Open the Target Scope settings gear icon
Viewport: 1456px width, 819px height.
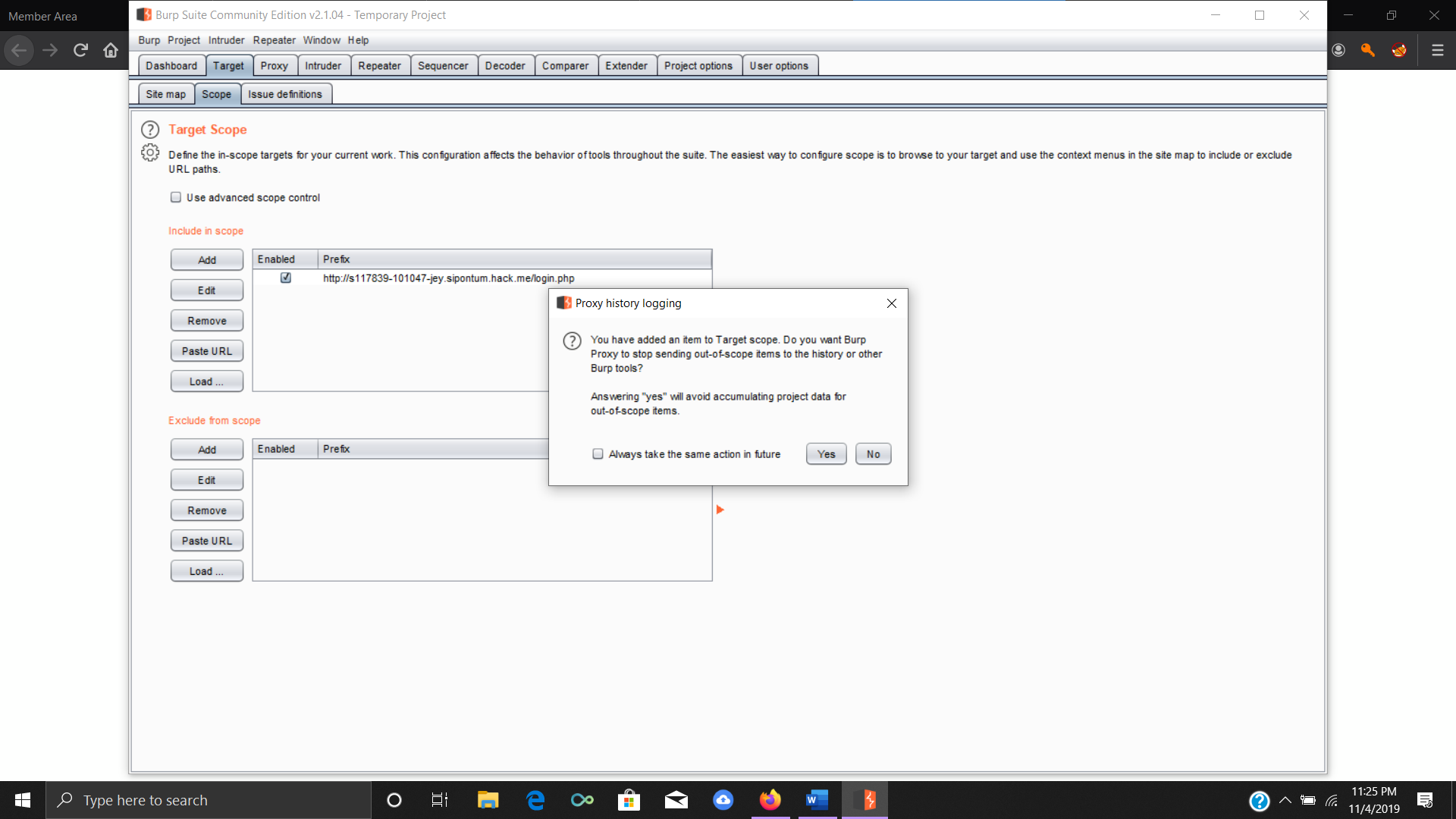[x=150, y=153]
